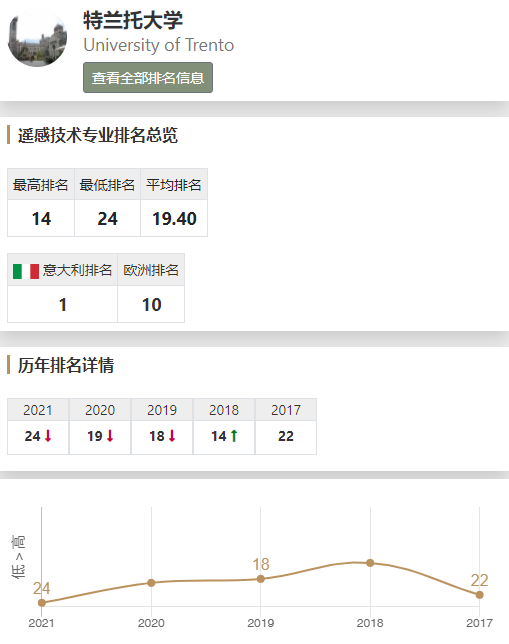Click the 遥感技术专业排名总览 heading
The image size is (509, 644).
click(x=98, y=135)
